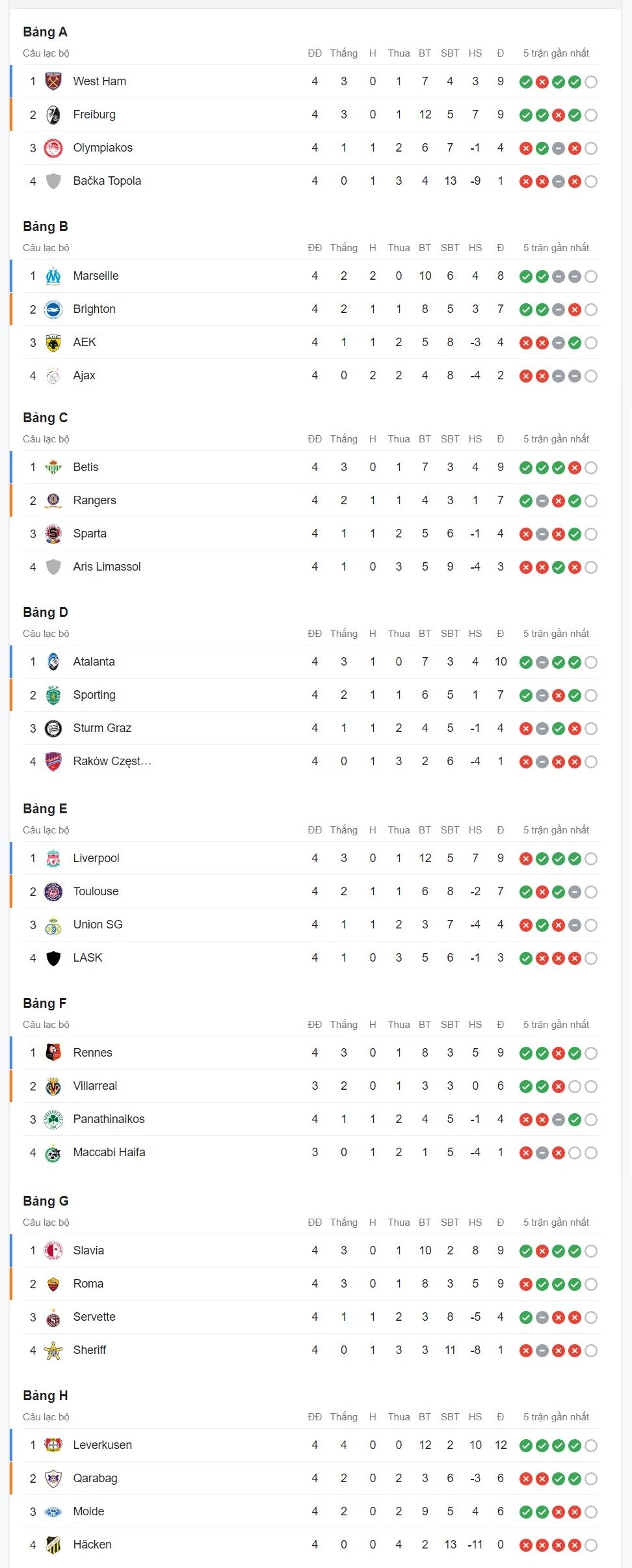The image size is (632, 1568).
Task: Click the Villarreal club badge
Action: 53,1086
